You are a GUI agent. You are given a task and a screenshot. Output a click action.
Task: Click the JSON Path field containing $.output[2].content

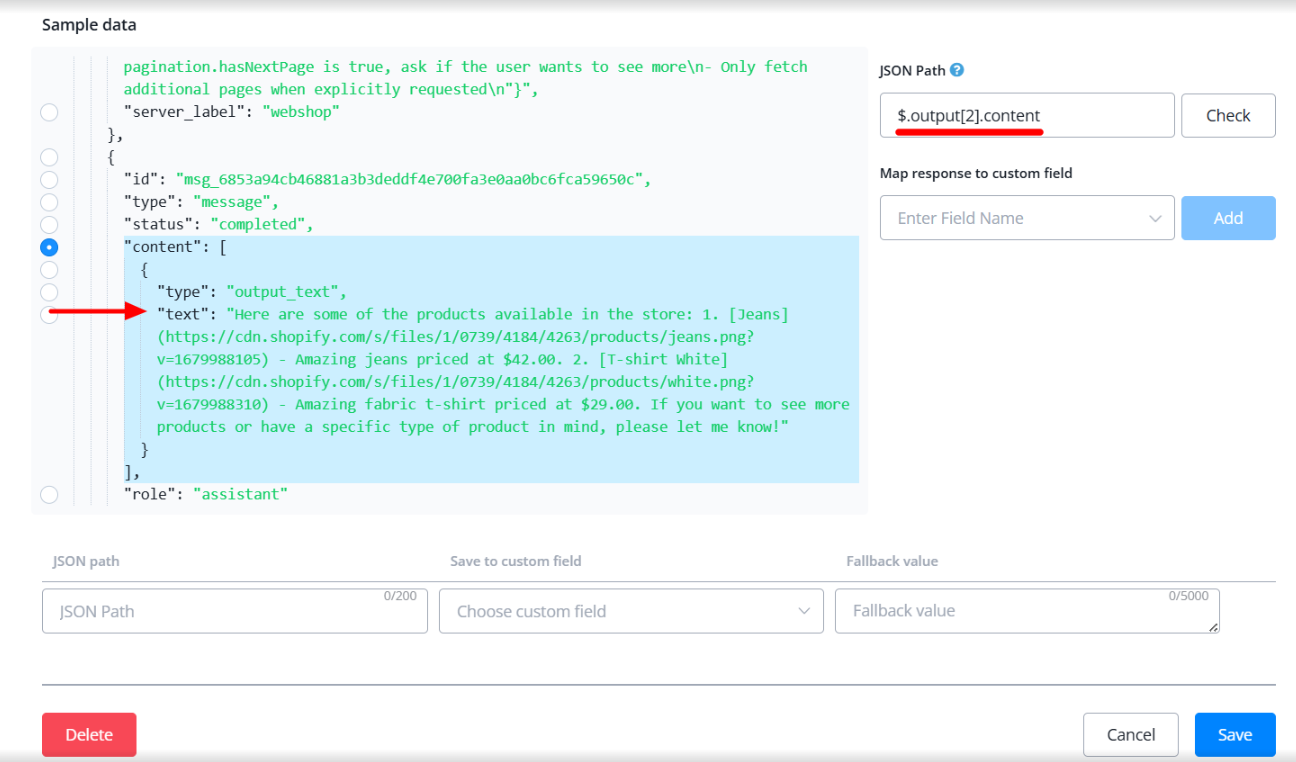click(1026, 116)
